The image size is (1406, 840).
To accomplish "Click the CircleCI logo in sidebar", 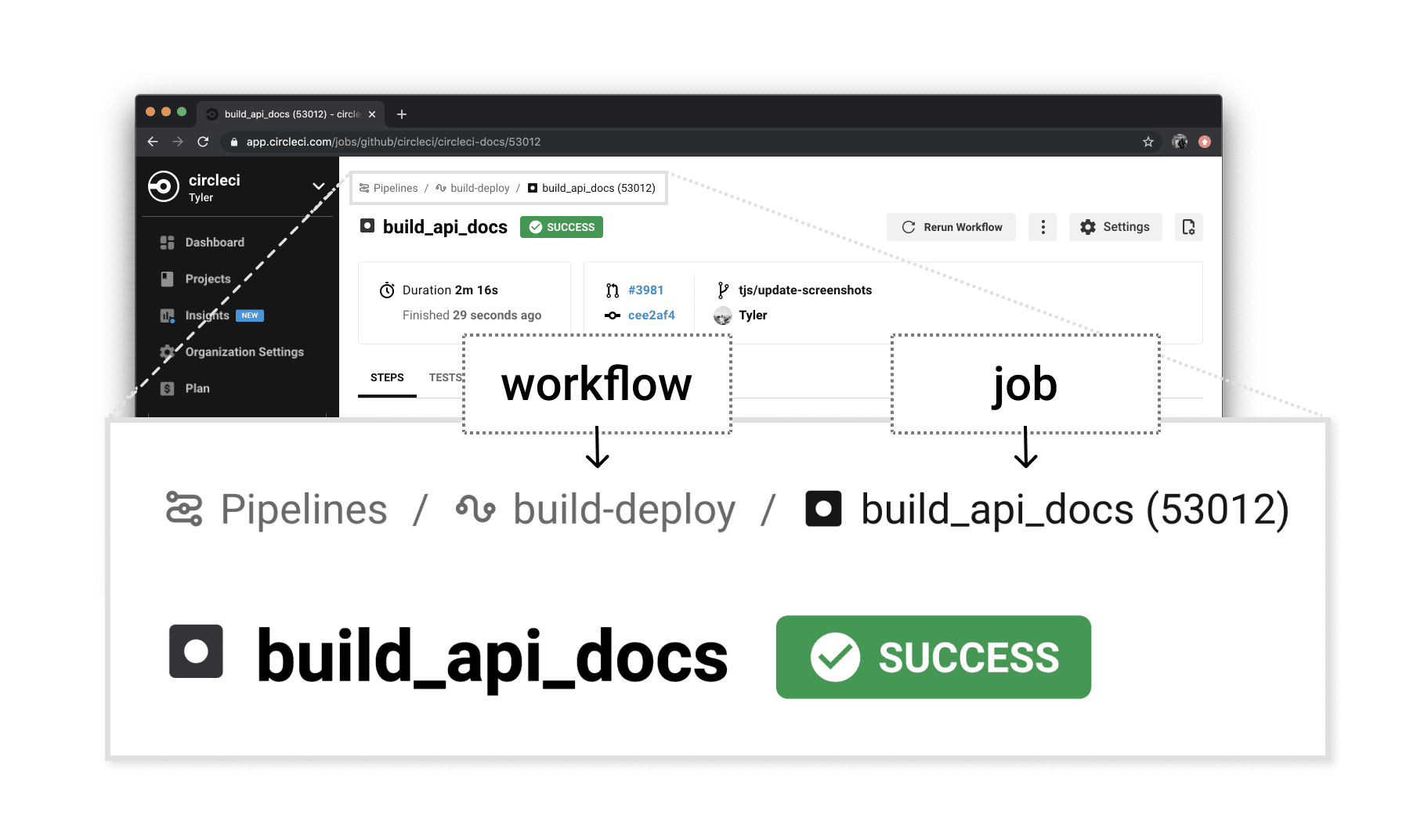I will pos(164,186).
